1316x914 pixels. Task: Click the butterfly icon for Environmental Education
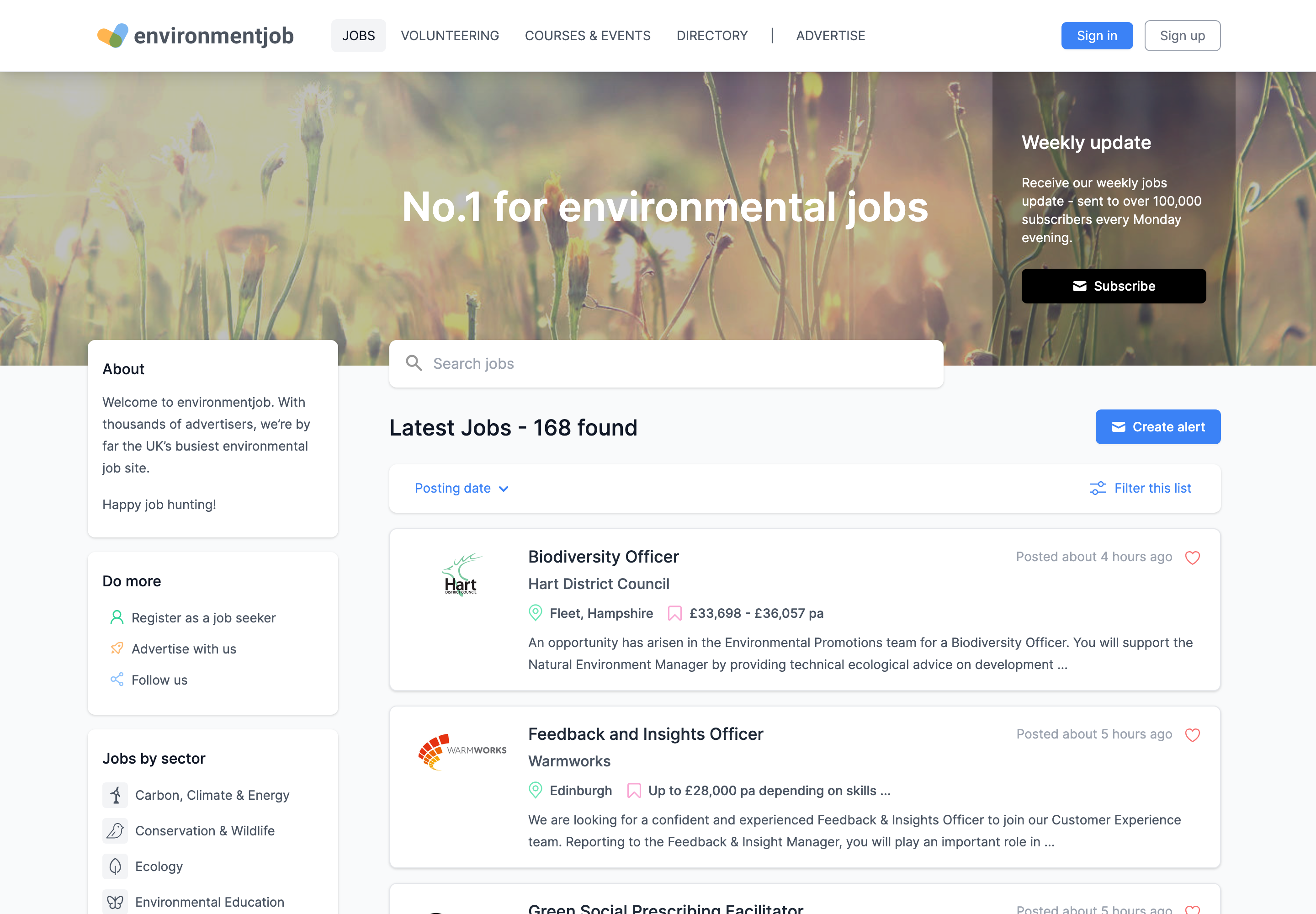coord(115,902)
